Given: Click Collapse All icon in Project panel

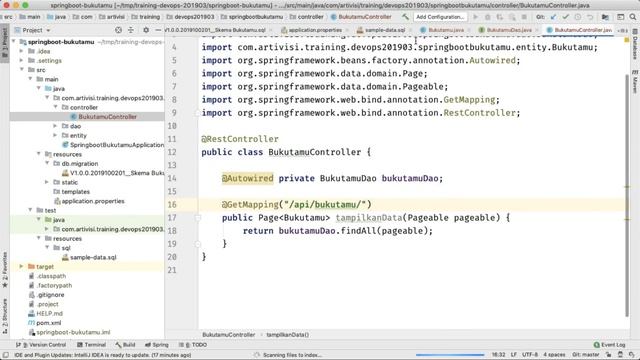Looking at the screenshot, I should (131, 30).
